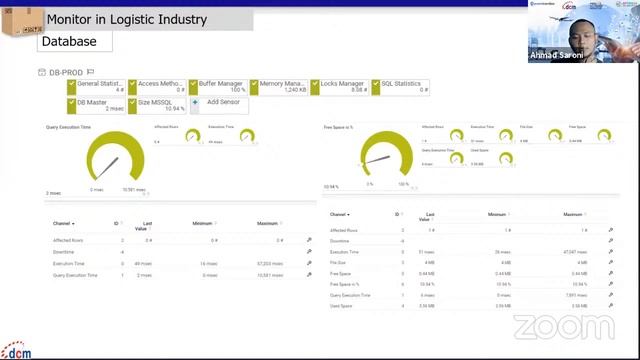Click the Database title box

[75, 41]
